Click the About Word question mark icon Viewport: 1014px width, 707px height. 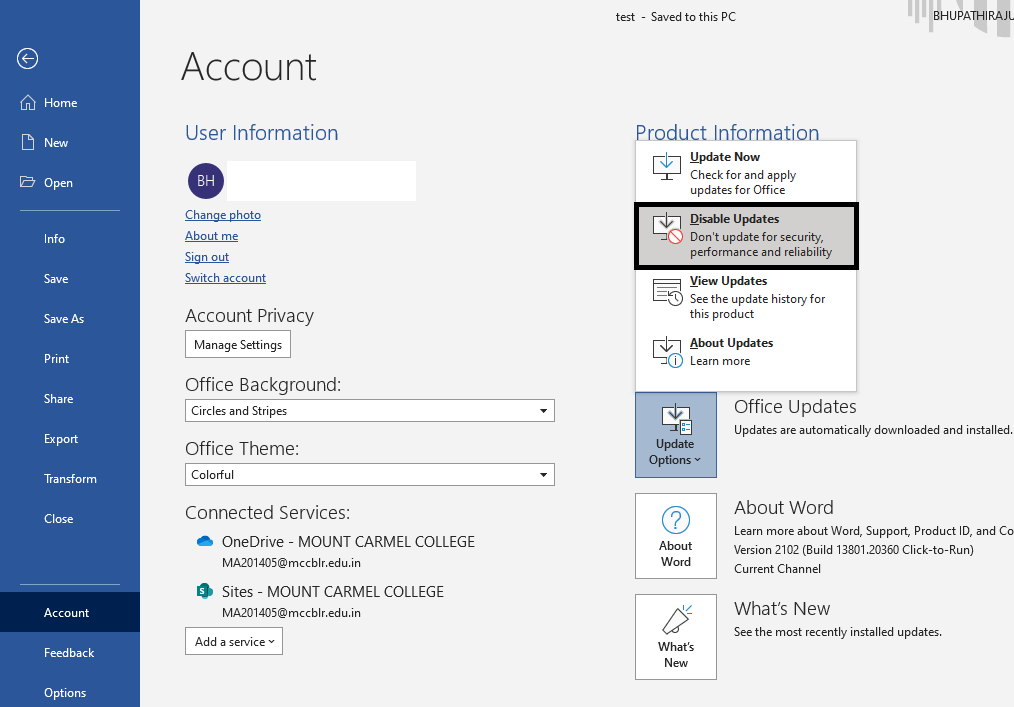tap(676, 520)
